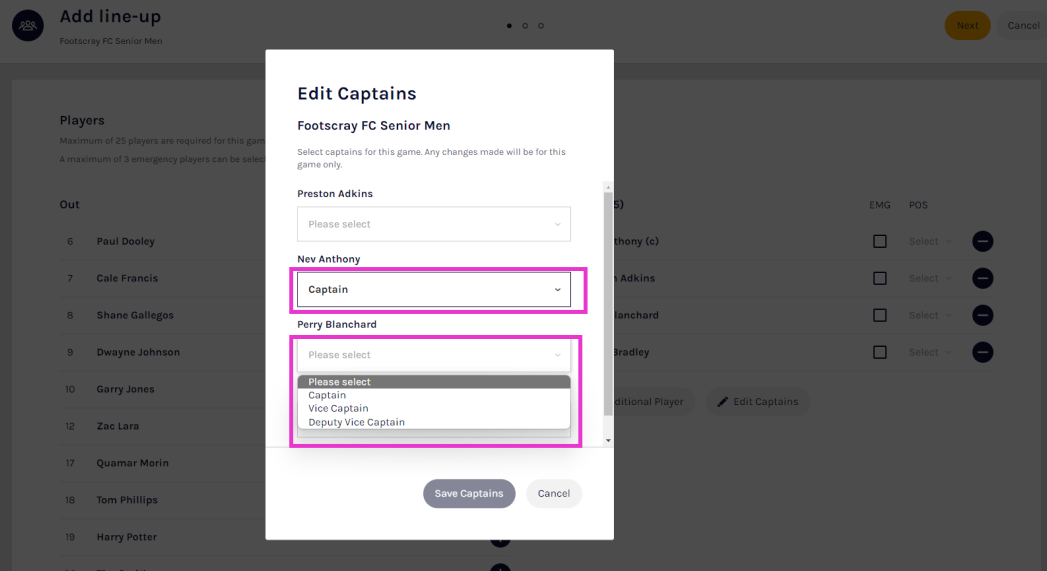Remove Bradley using the minus icon
1047x571 pixels.
coord(982,352)
